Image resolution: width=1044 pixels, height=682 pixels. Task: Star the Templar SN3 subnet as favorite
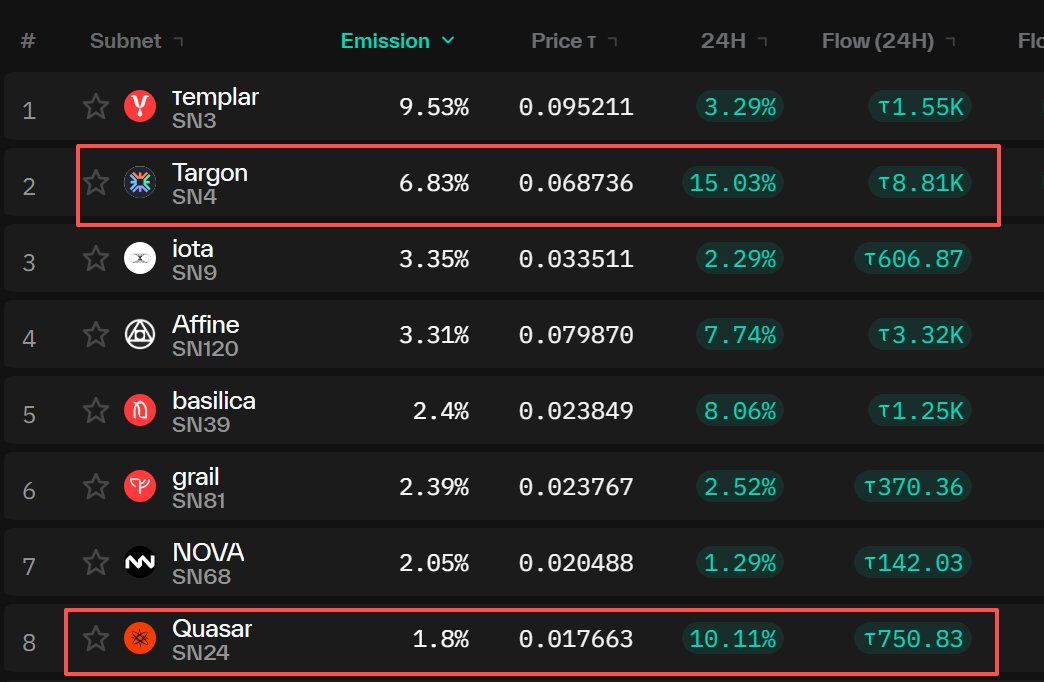(x=96, y=106)
